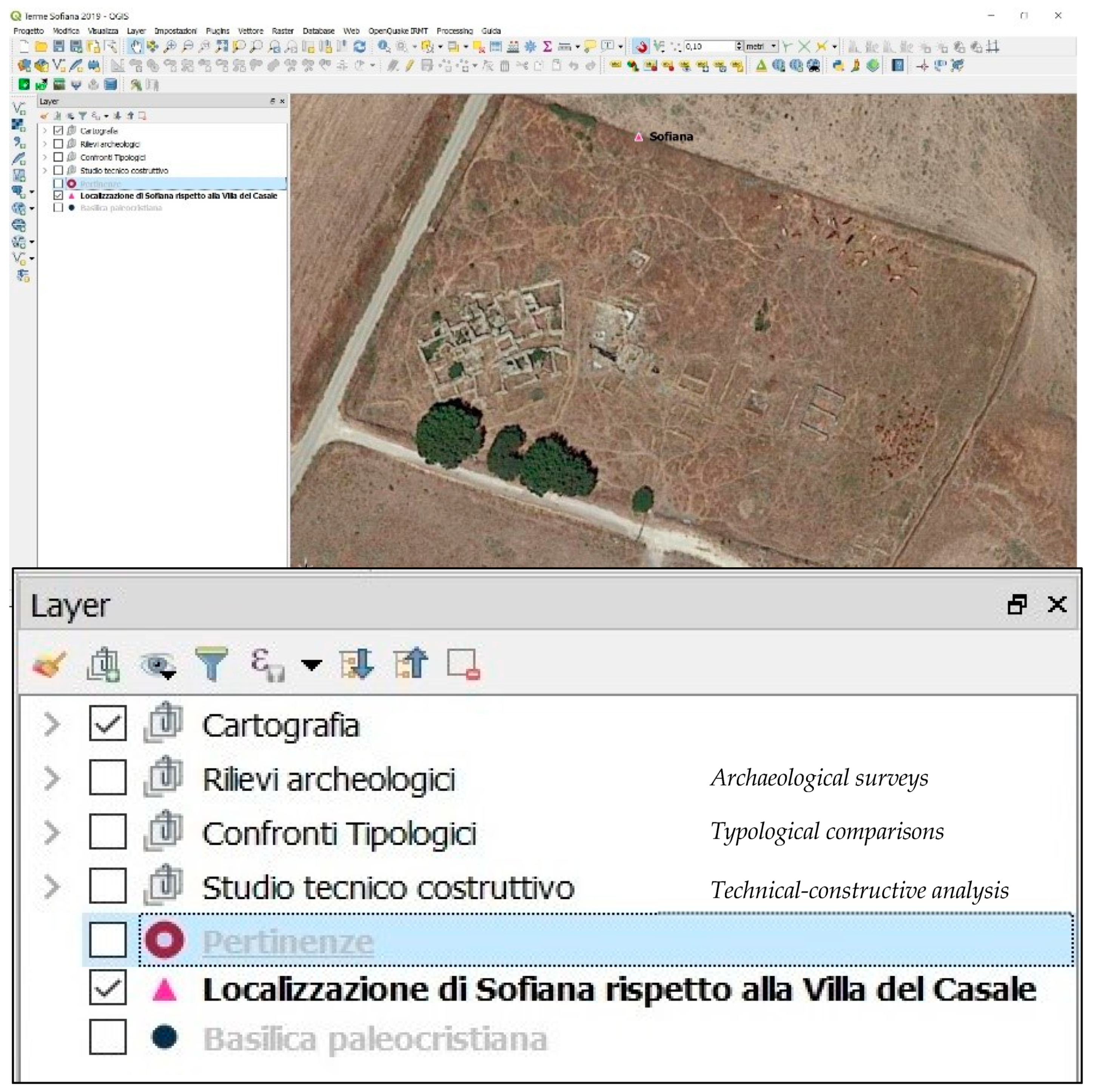
Task: Click the Statistical Summary sigma icon
Action: [x=547, y=47]
